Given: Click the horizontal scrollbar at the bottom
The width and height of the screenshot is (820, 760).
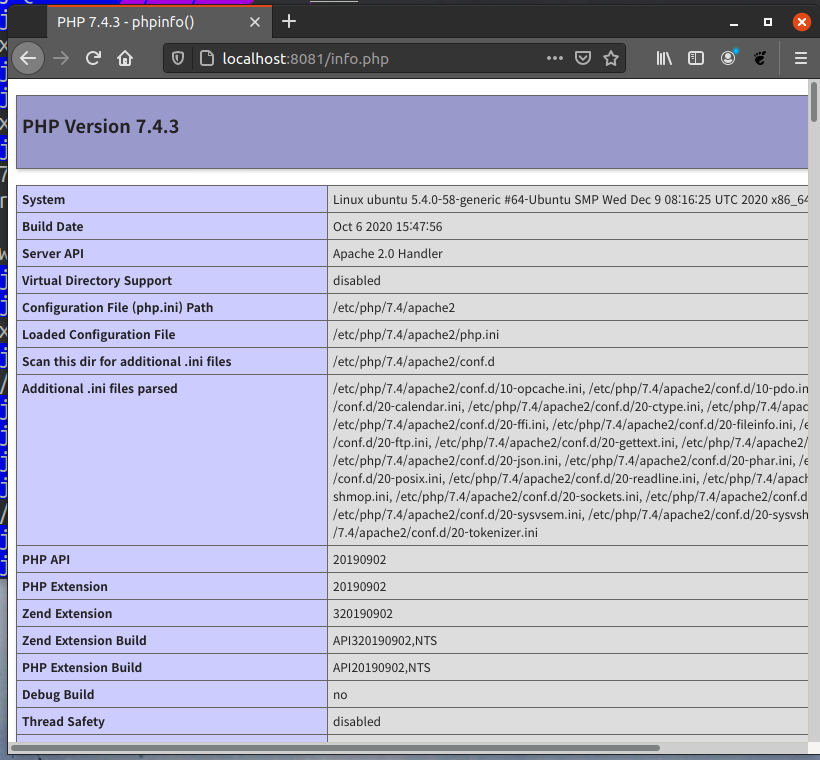Looking at the screenshot, I should tap(335, 747).
